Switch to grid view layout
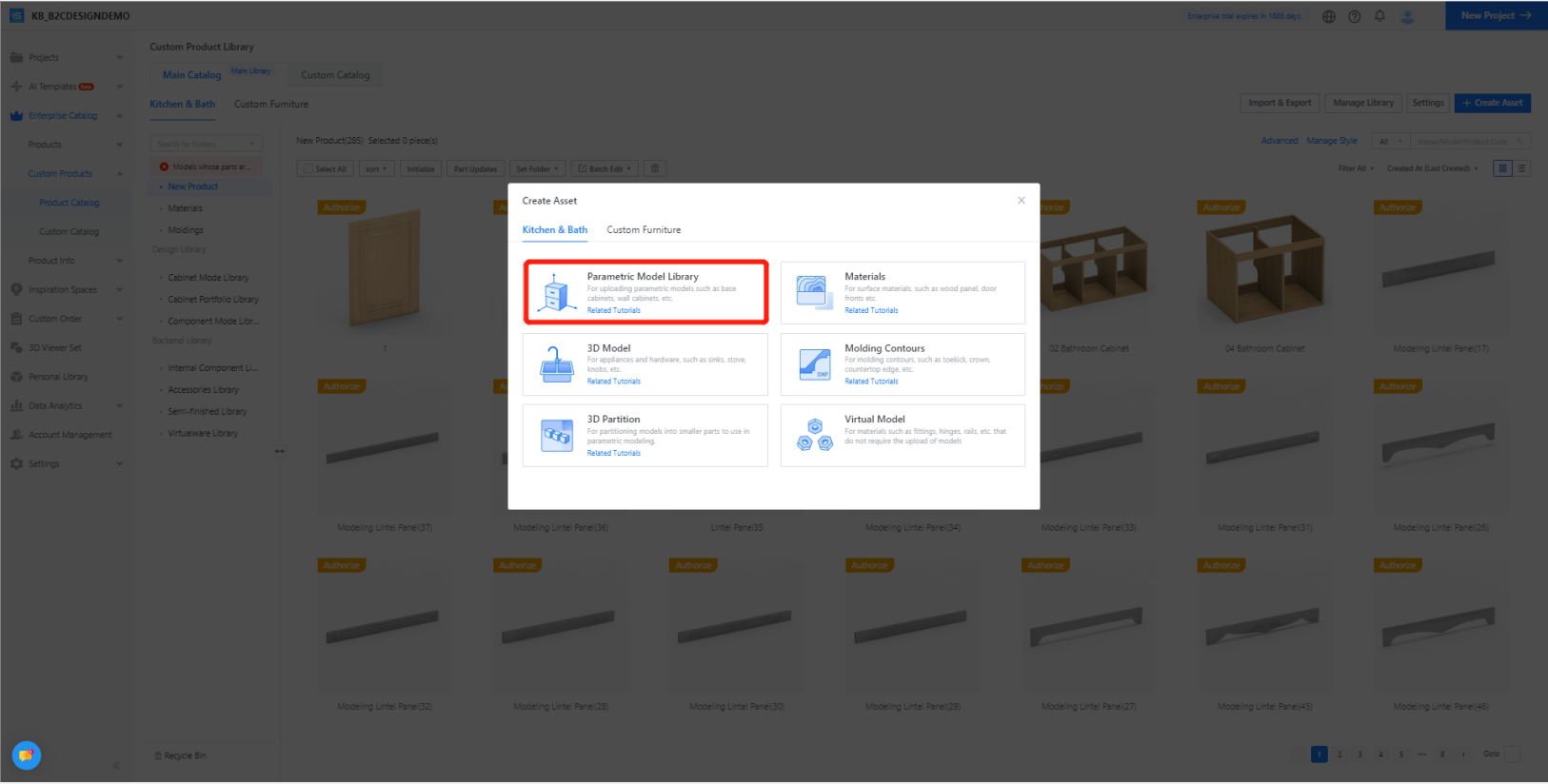Viewport: 1548px width, 784px height. (1502, 168)
